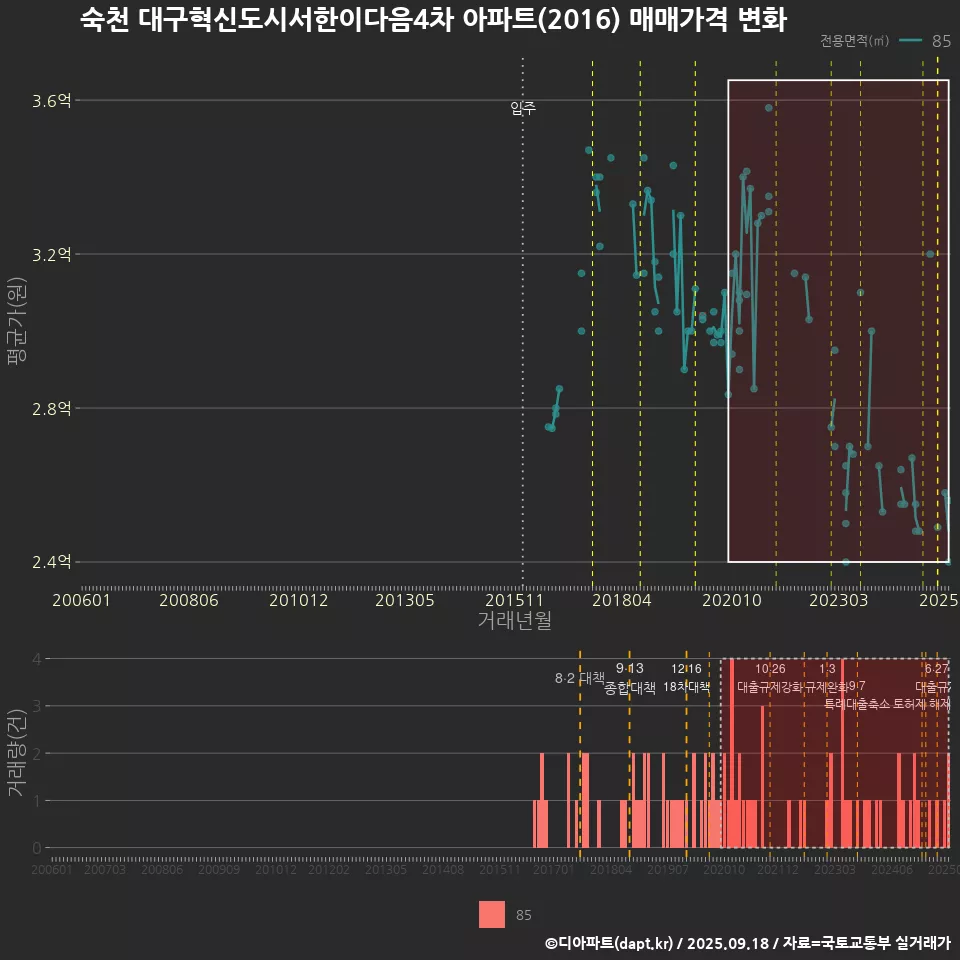Select the 2 tick on the volume axis
Screen dimensions: 960x960
[37, 753]
